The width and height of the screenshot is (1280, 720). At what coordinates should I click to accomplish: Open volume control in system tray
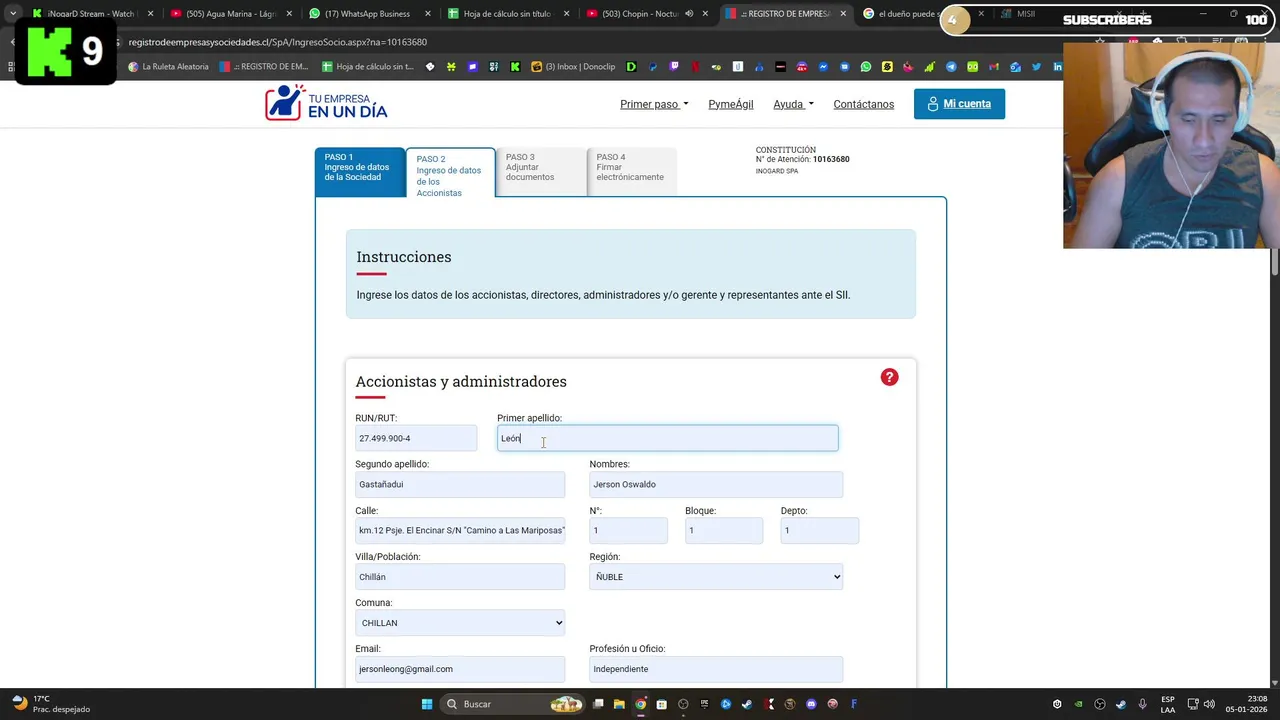click(x=1209, y=704)
